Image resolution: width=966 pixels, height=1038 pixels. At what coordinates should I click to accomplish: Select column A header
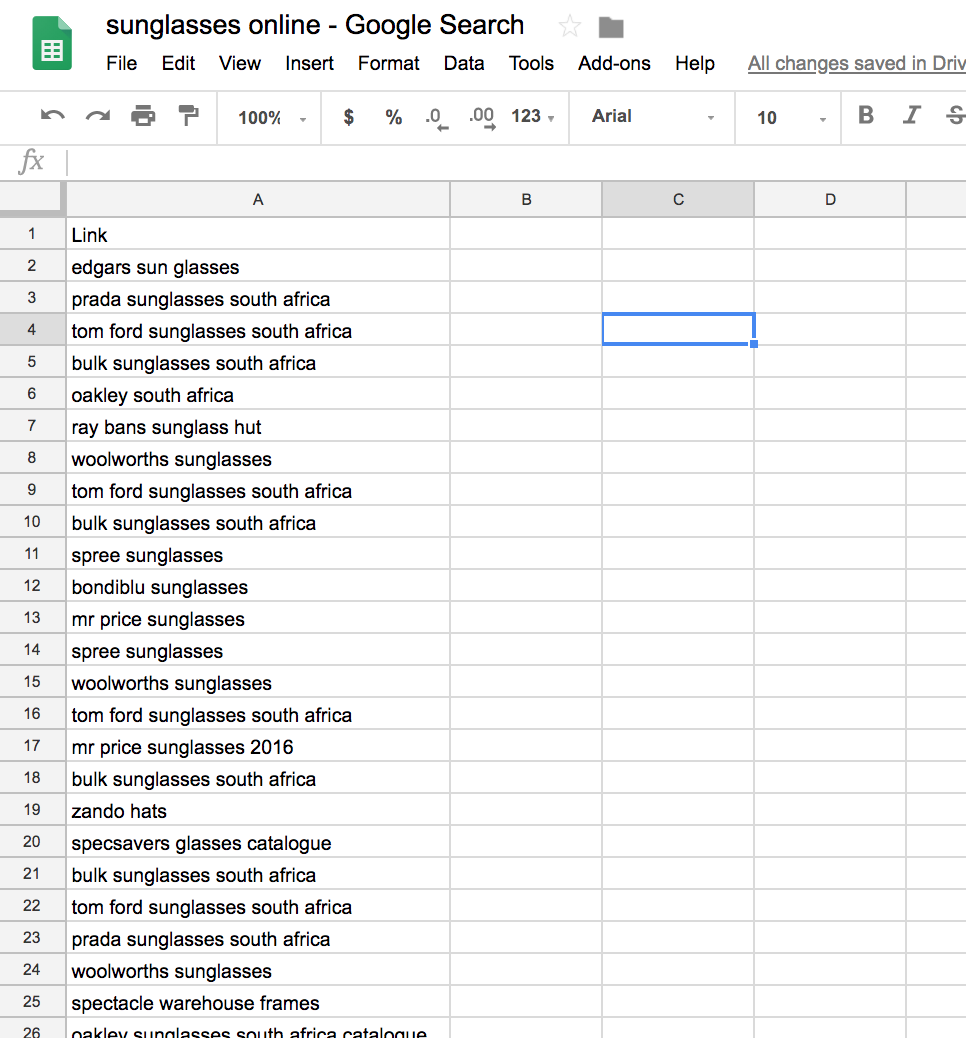[258, 199]
